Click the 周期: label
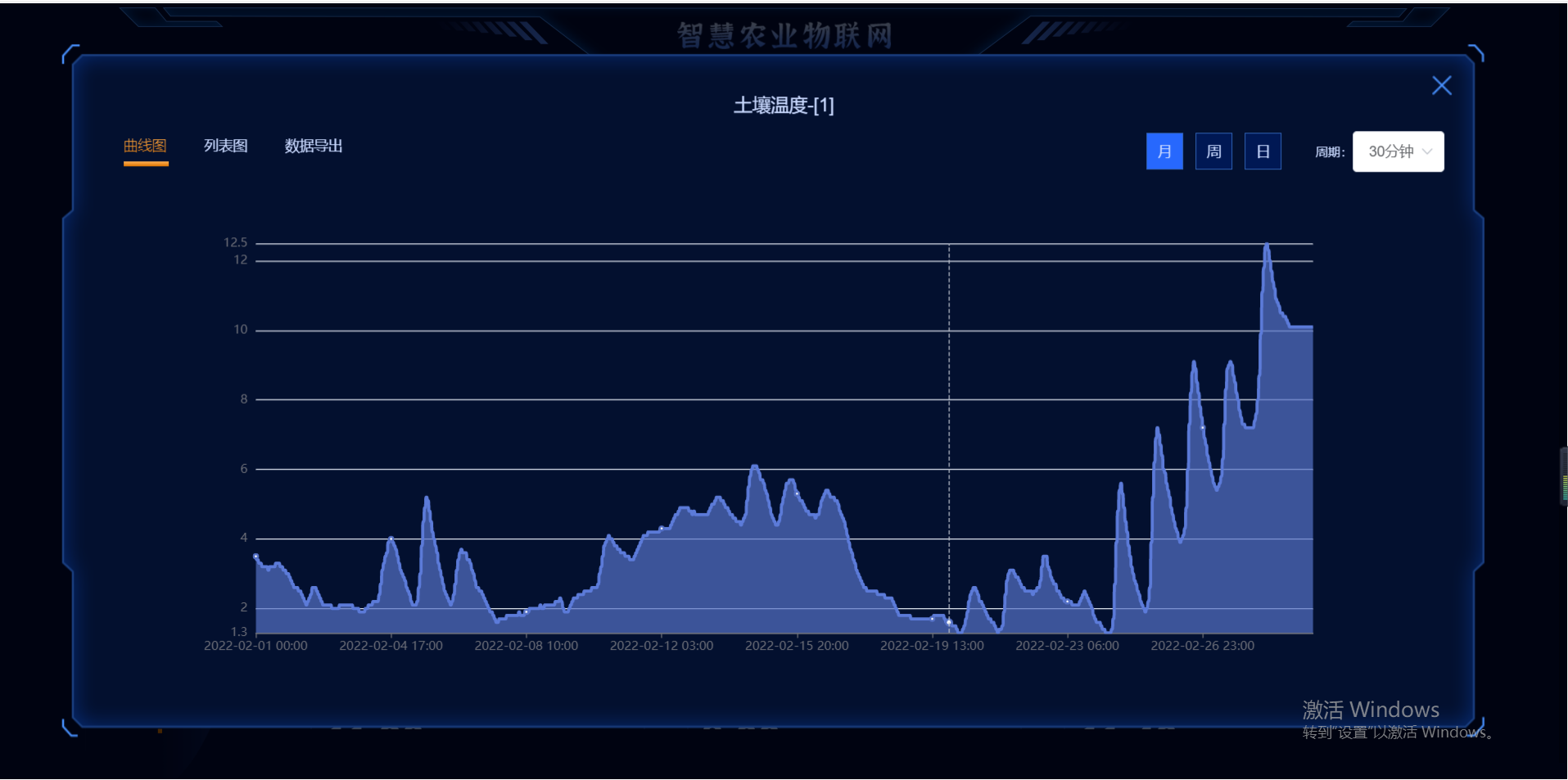1568x780 pixels. pos(1330,152)
